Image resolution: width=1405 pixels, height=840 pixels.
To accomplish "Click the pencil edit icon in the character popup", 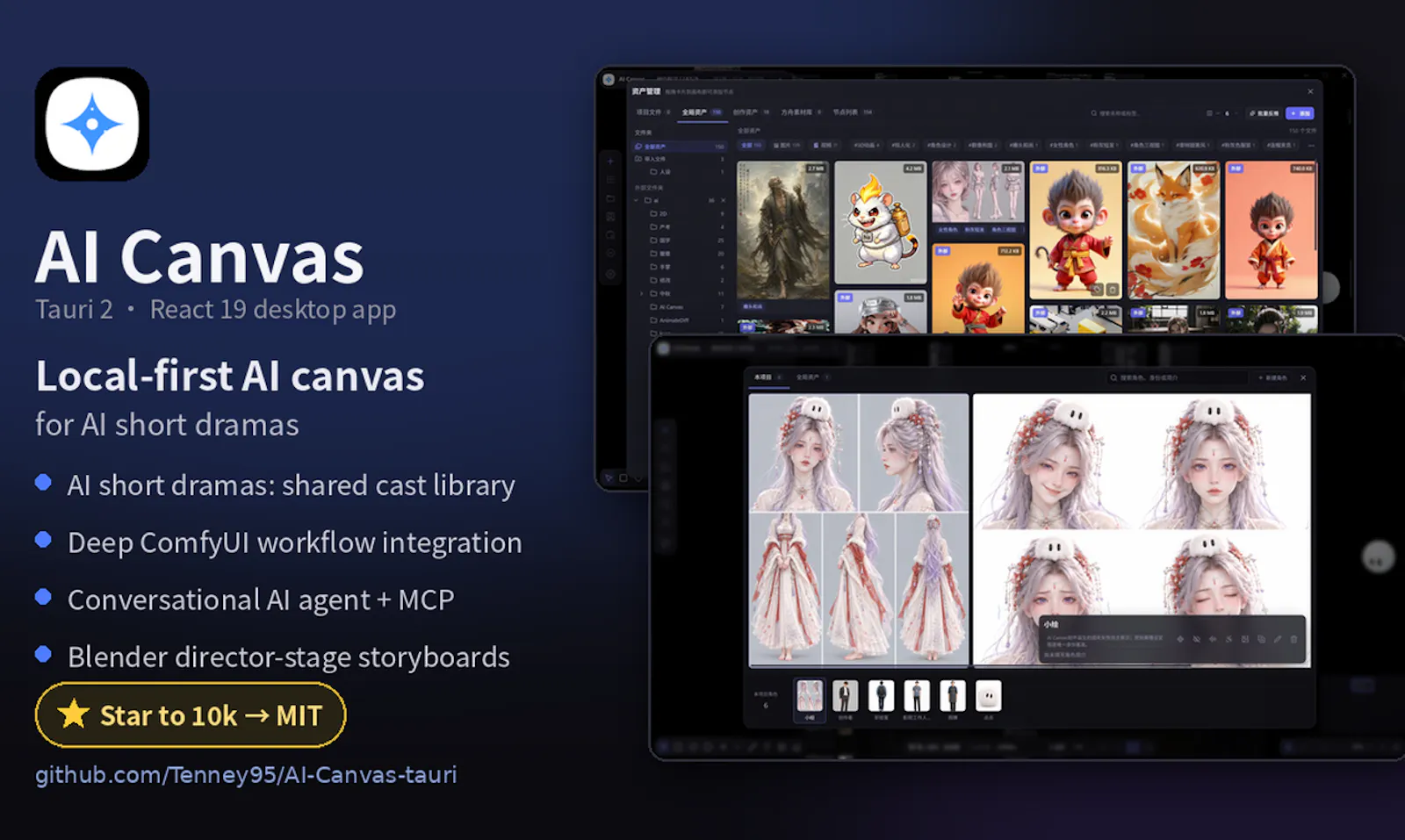I will pyautogui.click(x=1278, y=639).
